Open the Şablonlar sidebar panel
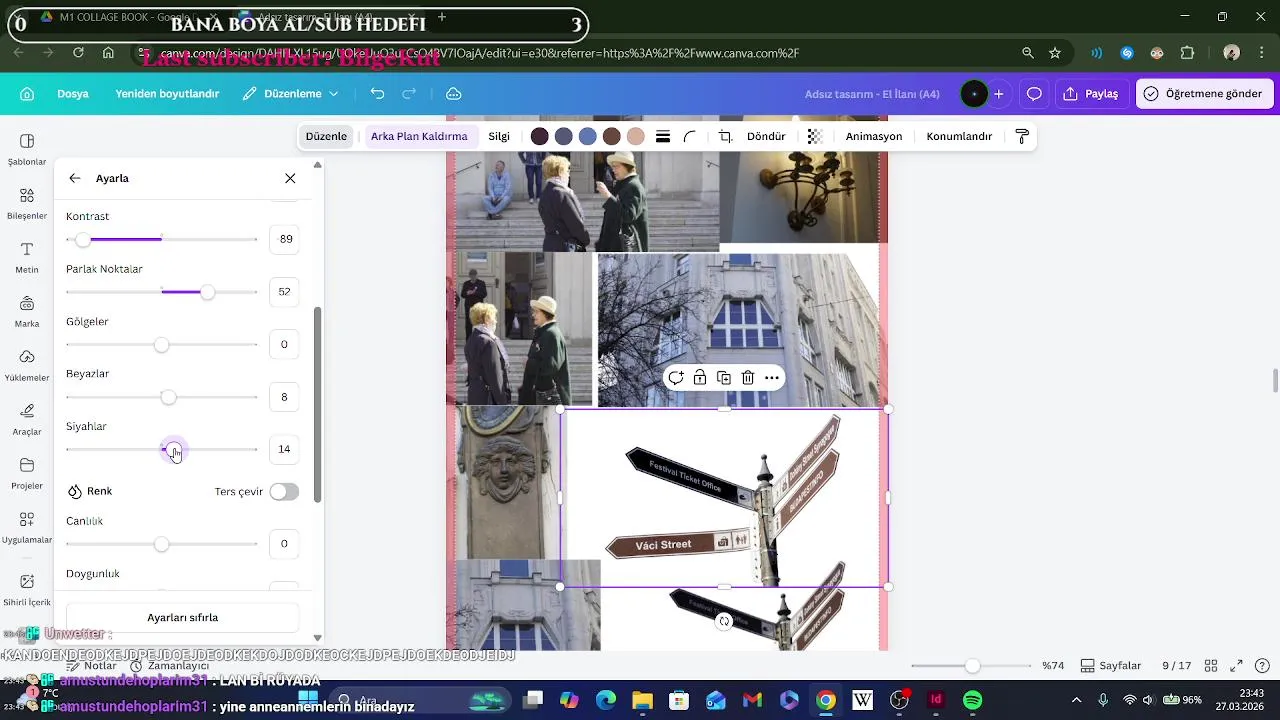The height and width of the screenshot is (720, 1280). [x=27, y=149]
